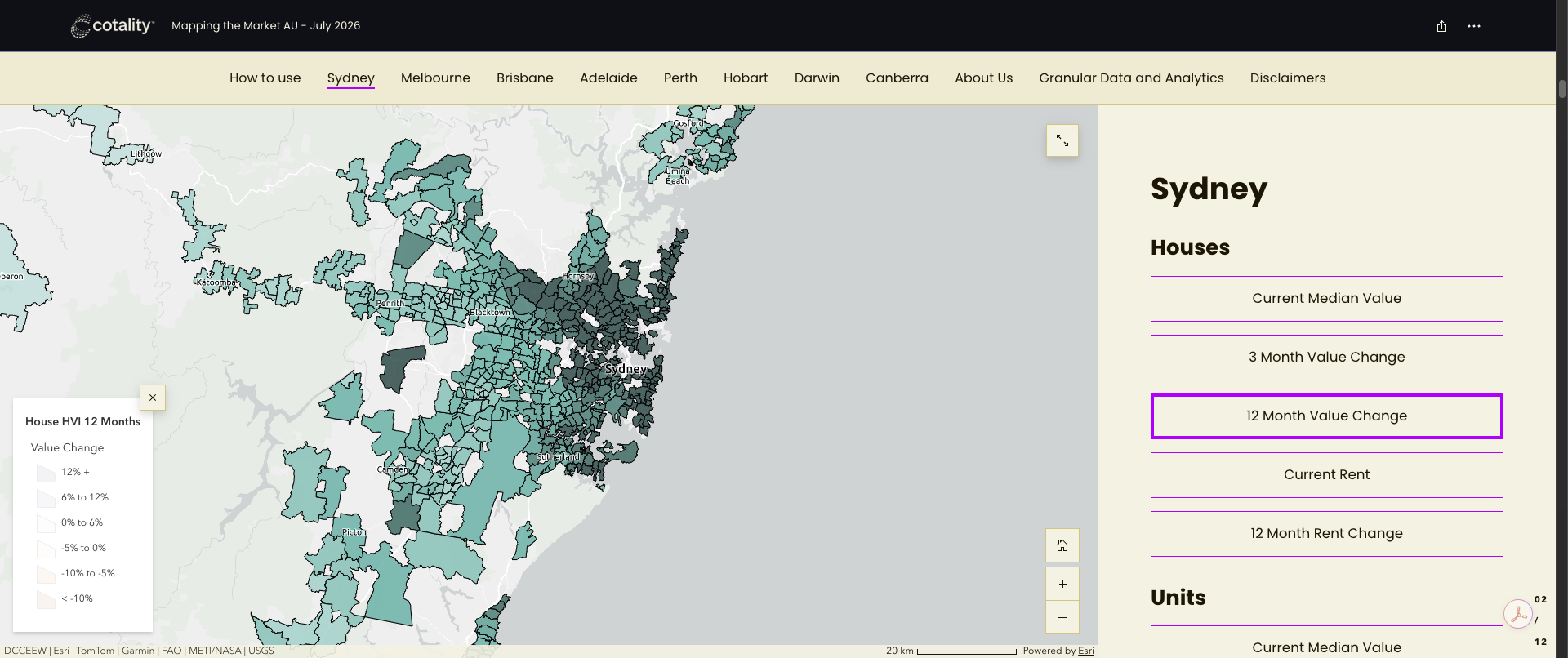Viewport: 1568px width, 658px height.
Task: Click the 12% + legend swatch
Action: tap(46, 473)
